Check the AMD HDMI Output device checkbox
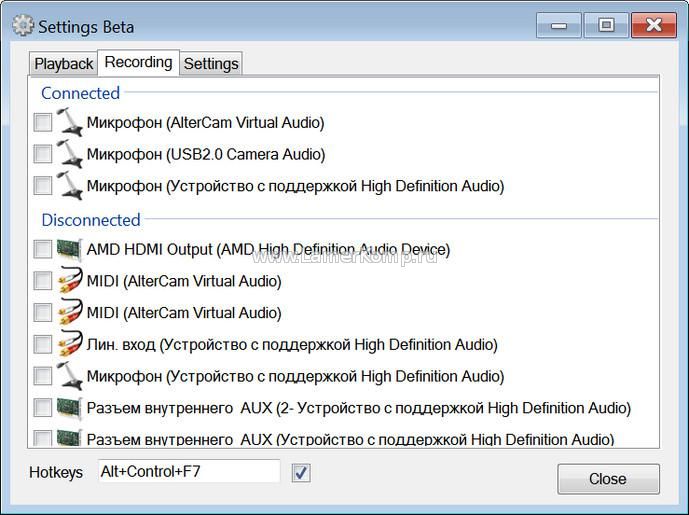 point(43,249)
